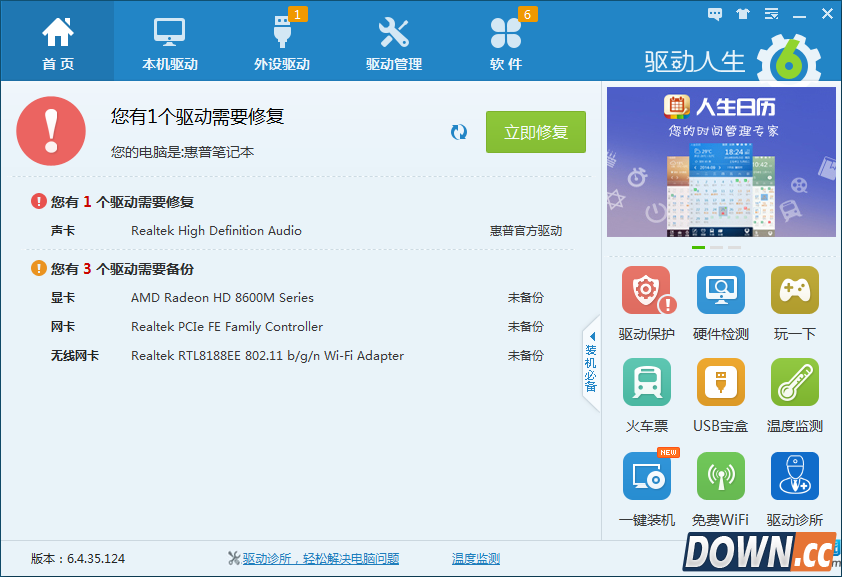Open the 驱动保护 driver protection icon
Screen dimensions: 842x577
pos(646,291)
